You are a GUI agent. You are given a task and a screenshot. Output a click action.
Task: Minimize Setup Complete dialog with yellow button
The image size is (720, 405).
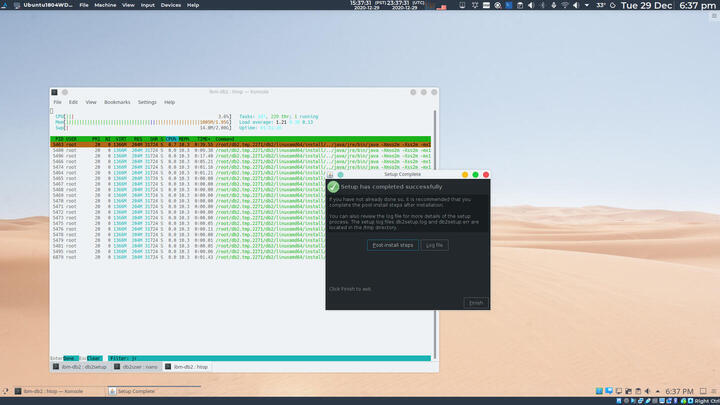point(465,175)
